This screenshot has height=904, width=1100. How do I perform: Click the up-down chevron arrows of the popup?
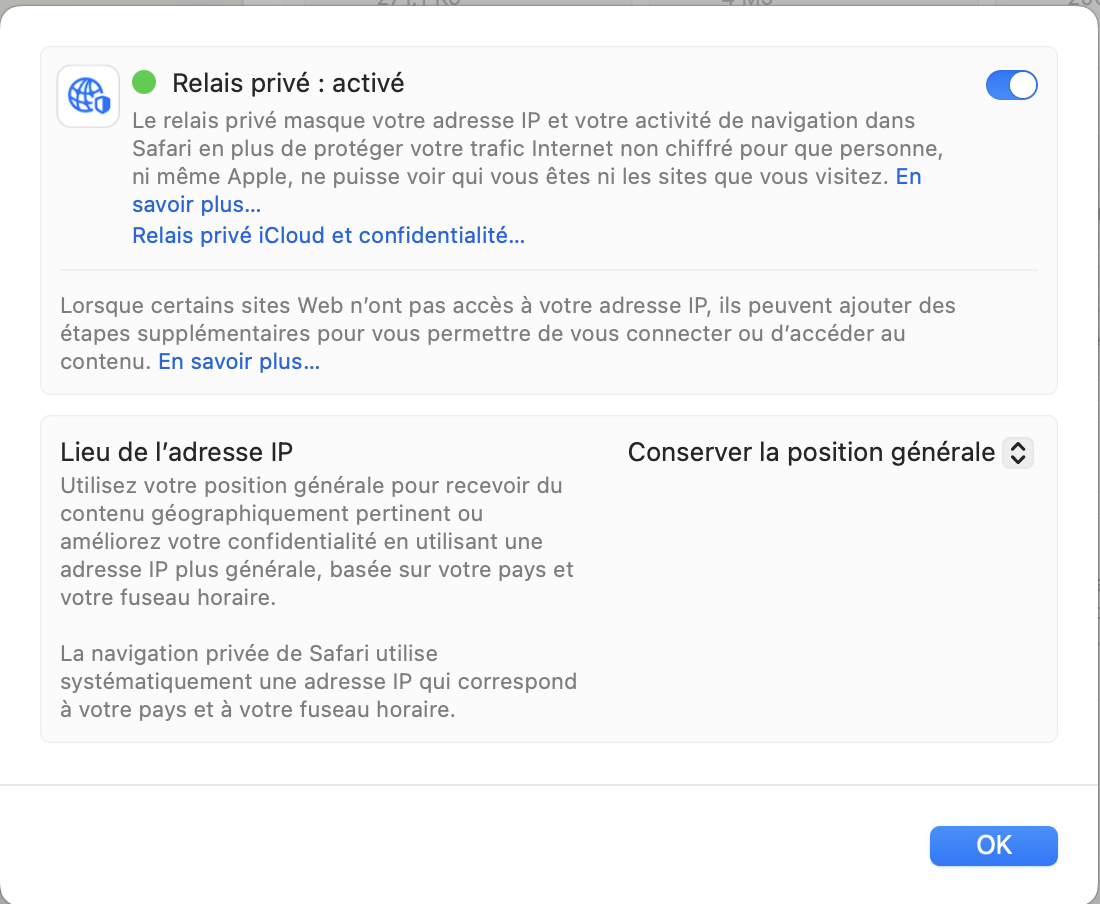pos(1018,452)
